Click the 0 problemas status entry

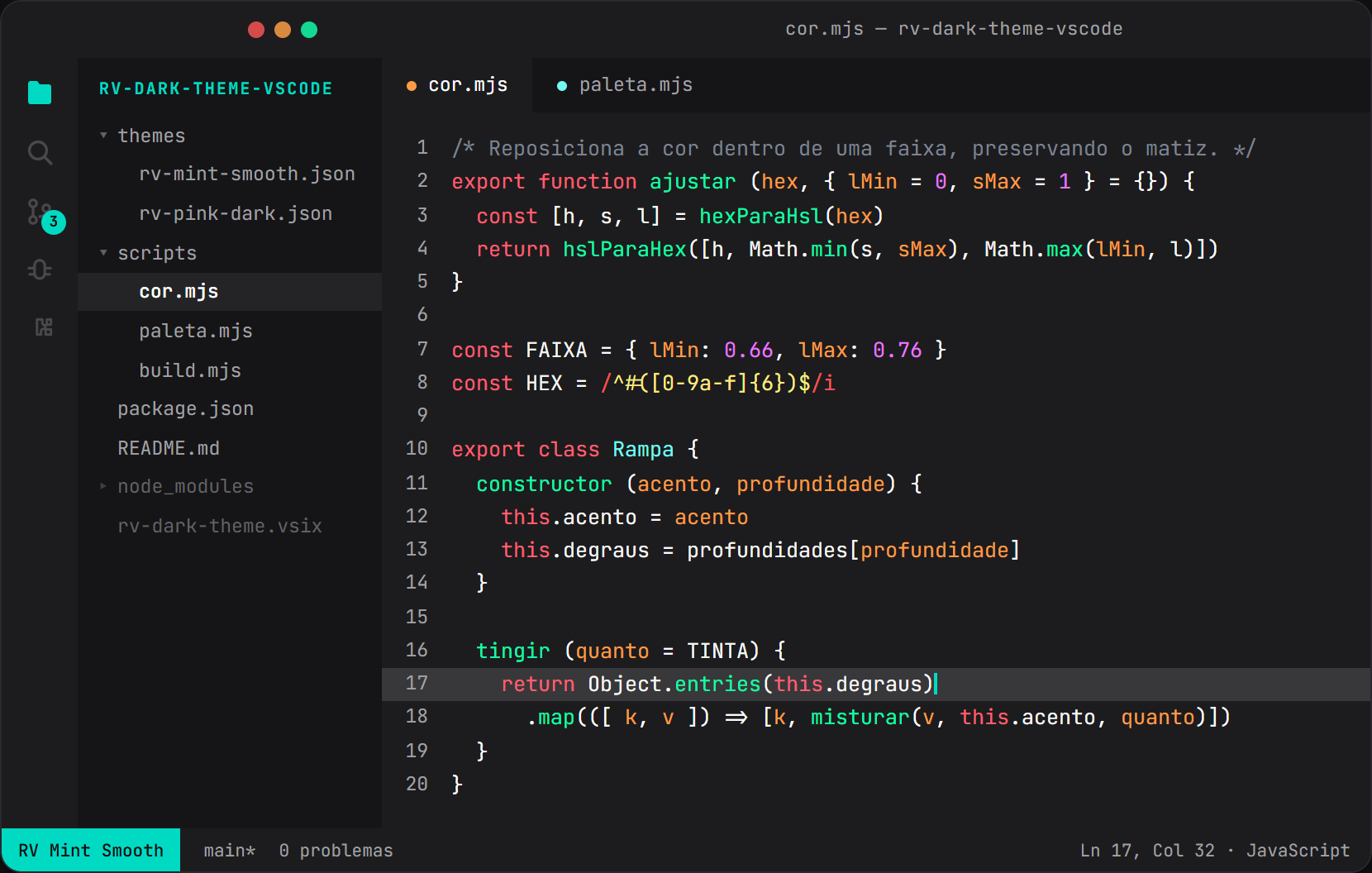(336, 850)
